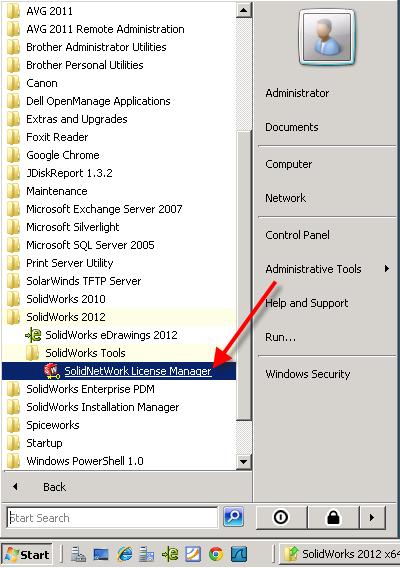This screenshot has height=568, width=400.
Task: Open the Google Chrome folder
Action: (119, 155)
